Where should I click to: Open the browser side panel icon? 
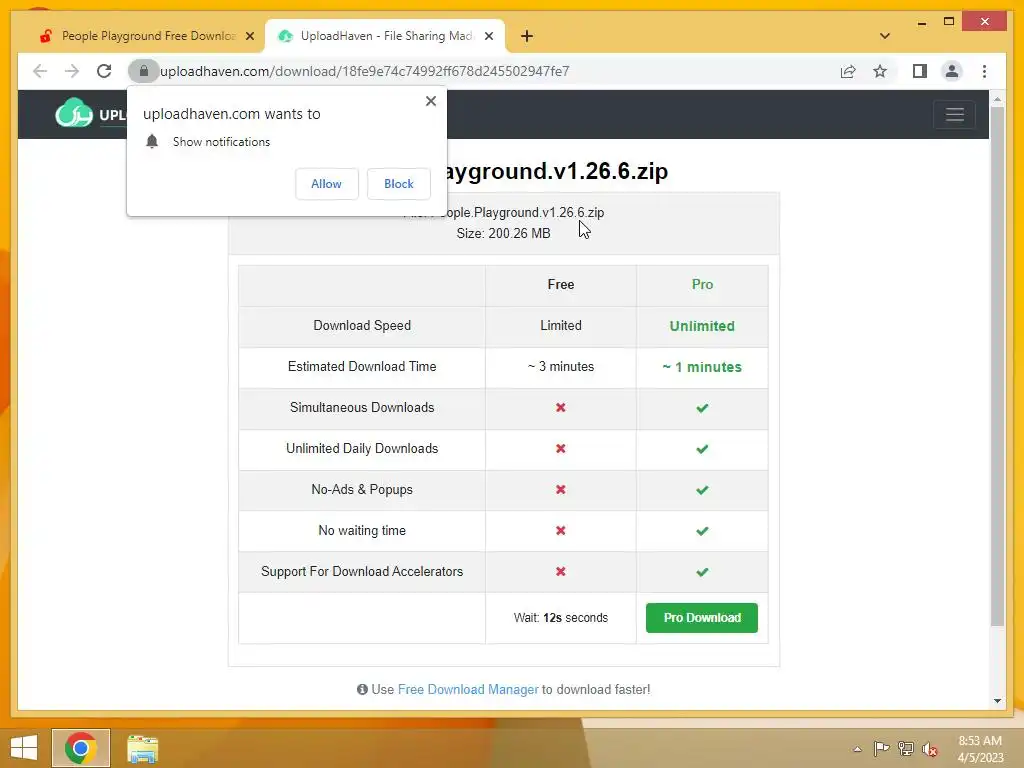(x=920, y=71)
